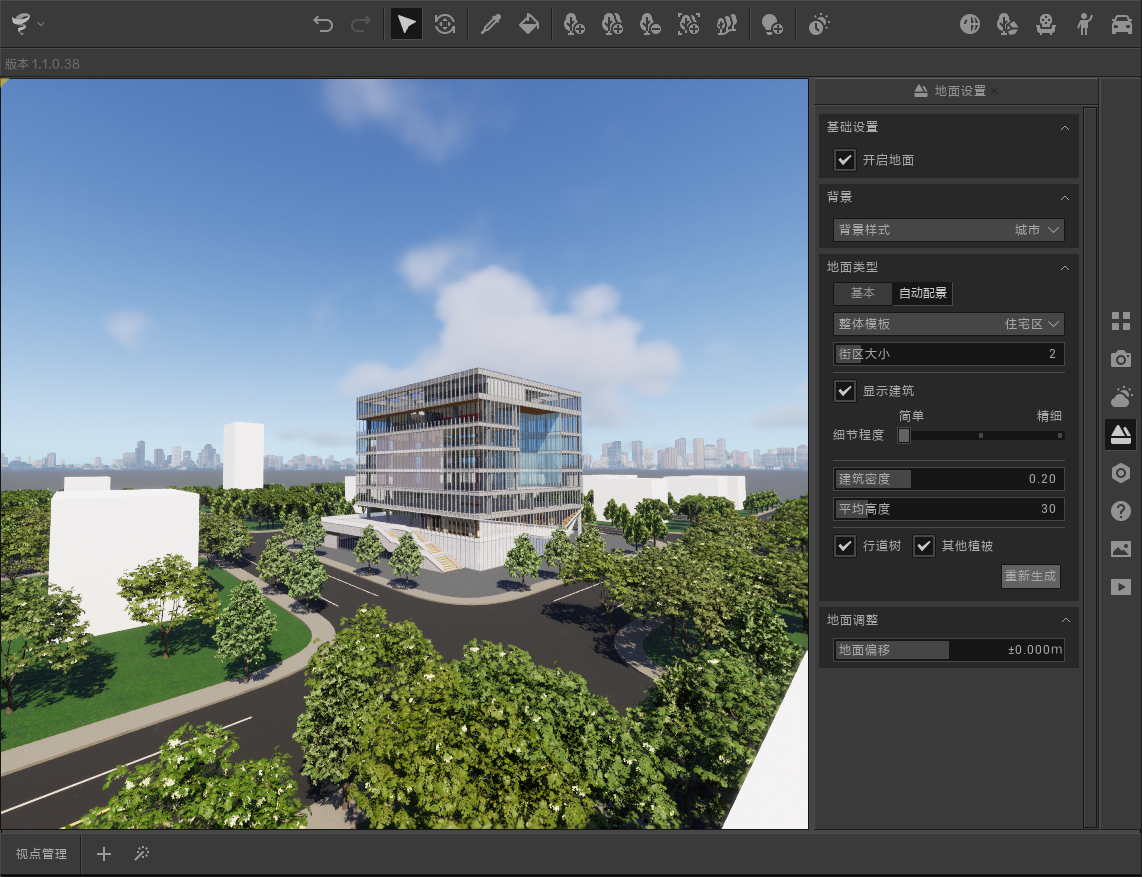This screenshot has width=1142, height=877.
Task: Choose the add single tree tool
Action: [x=574, y=23]
